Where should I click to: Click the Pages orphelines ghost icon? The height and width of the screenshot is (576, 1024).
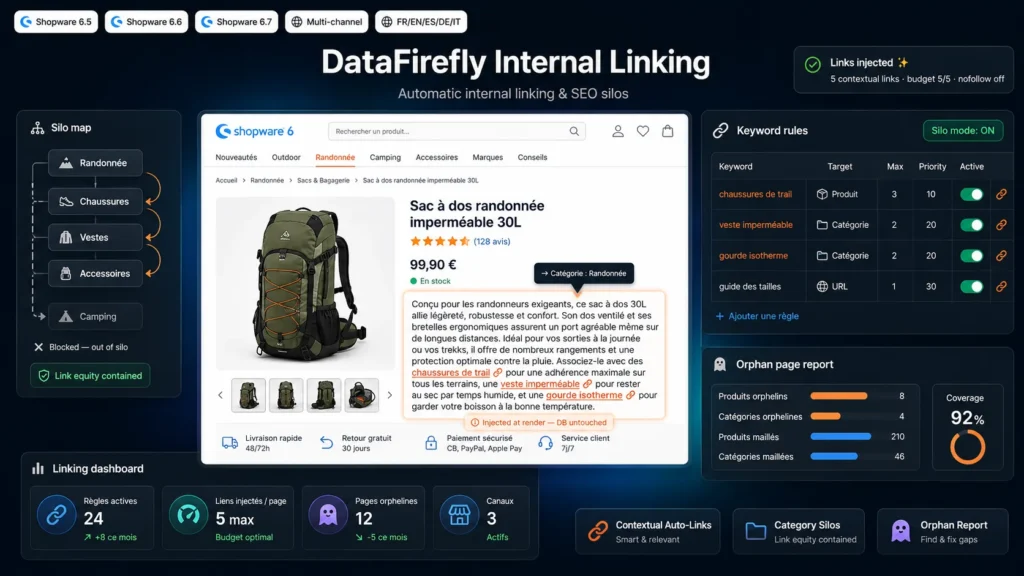(x=328, y=515)
